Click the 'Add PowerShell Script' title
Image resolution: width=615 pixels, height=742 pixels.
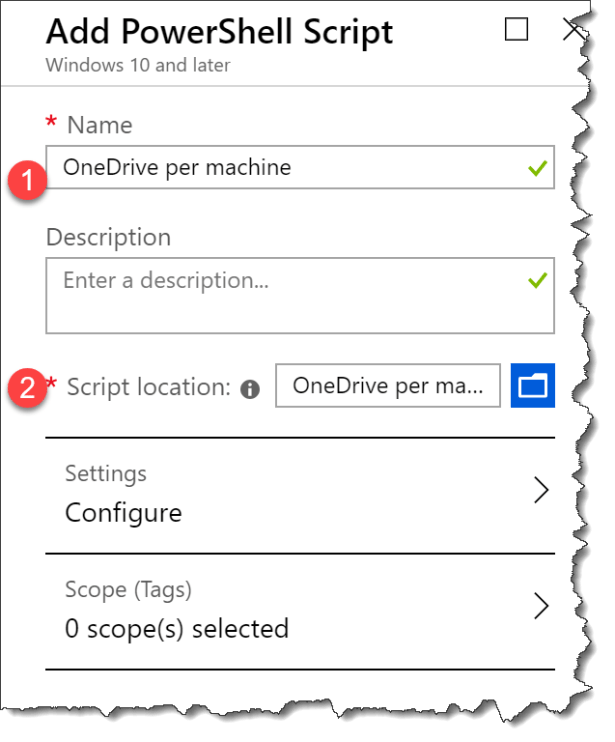click(x=220, y=31)
